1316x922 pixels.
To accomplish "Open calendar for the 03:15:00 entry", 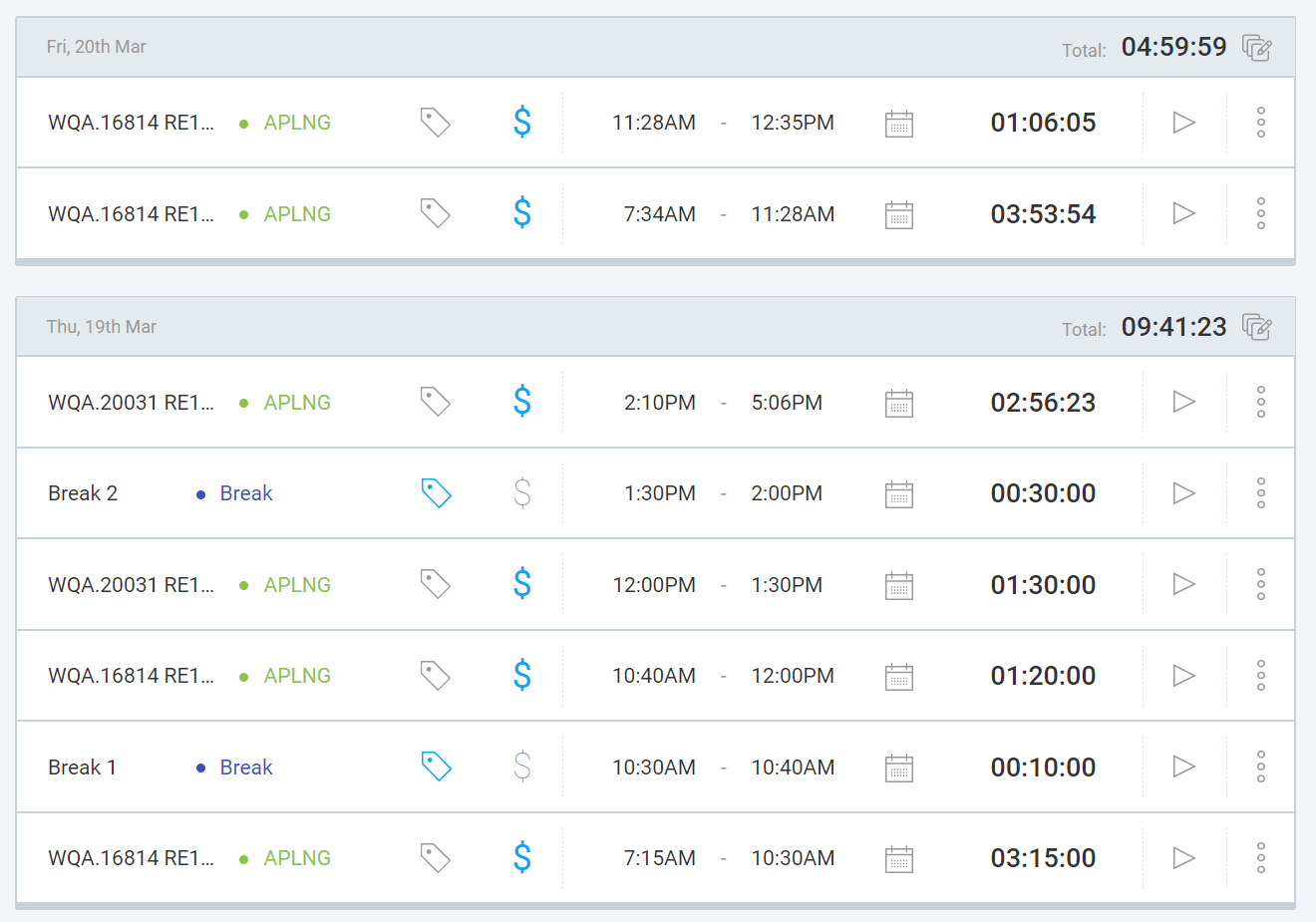I will (899, 859).
